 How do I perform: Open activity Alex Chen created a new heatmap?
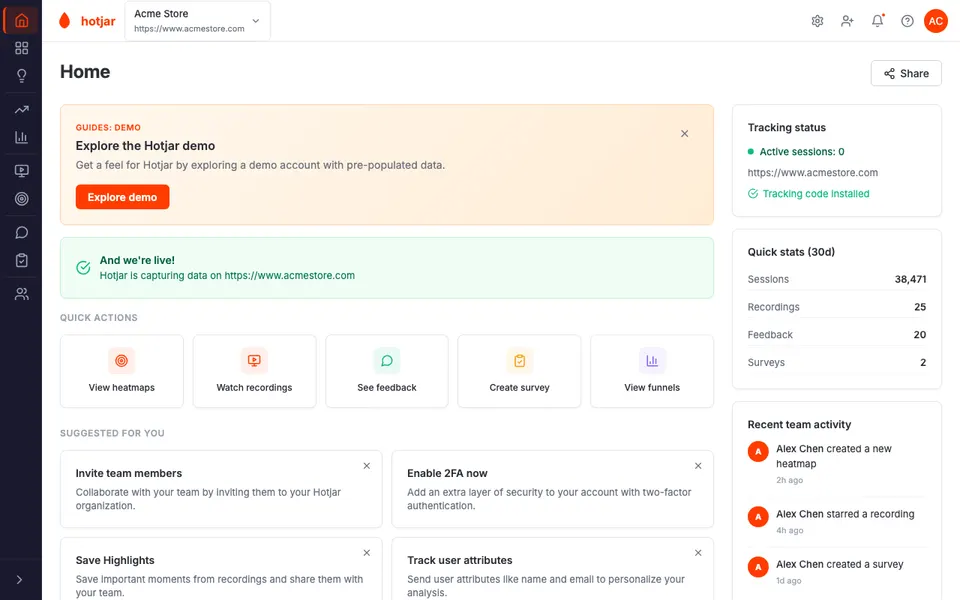click(836, 464)
